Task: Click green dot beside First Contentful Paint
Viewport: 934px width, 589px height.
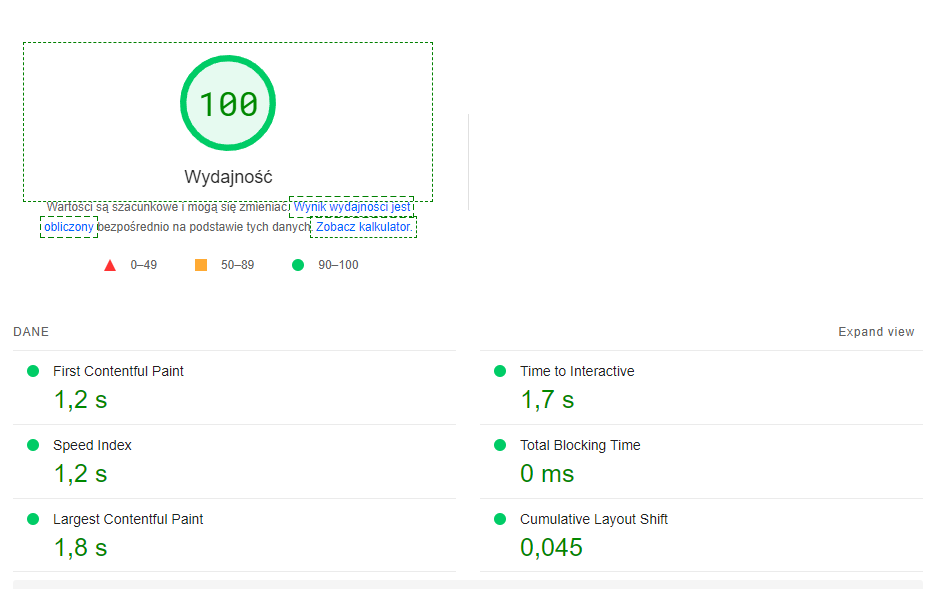Action: 33,371
